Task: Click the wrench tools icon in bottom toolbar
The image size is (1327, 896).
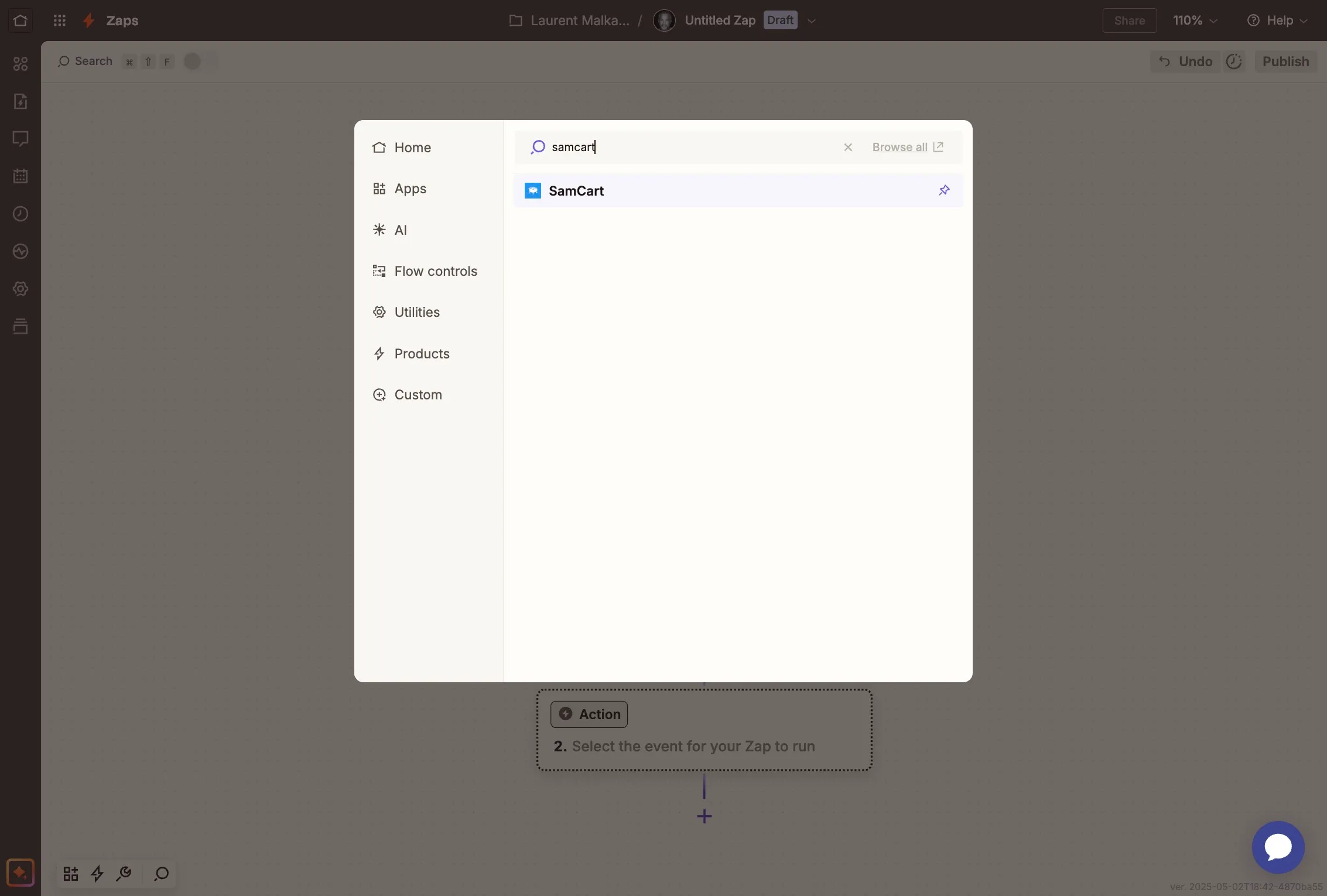Action: click(x=124, y=874)
